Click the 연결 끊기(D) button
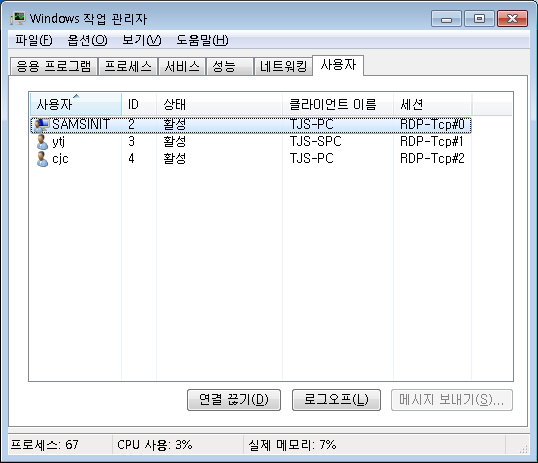The image size is (538, 463). point(234,400)
